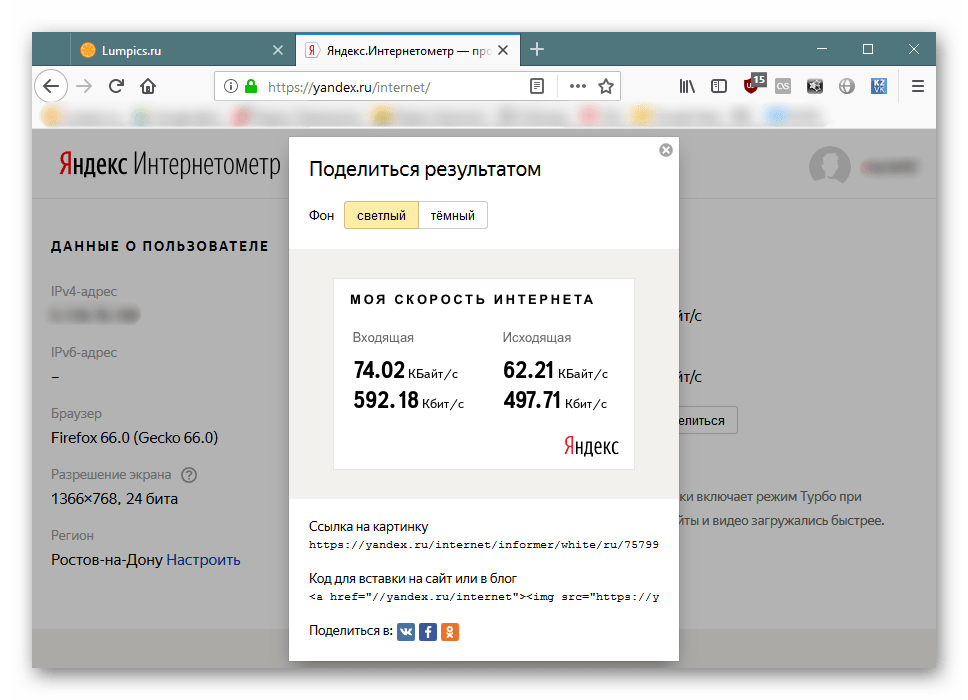Click the globe extension icon
Image resolution: width=968 pixels, height=700 pixels.
846,86
